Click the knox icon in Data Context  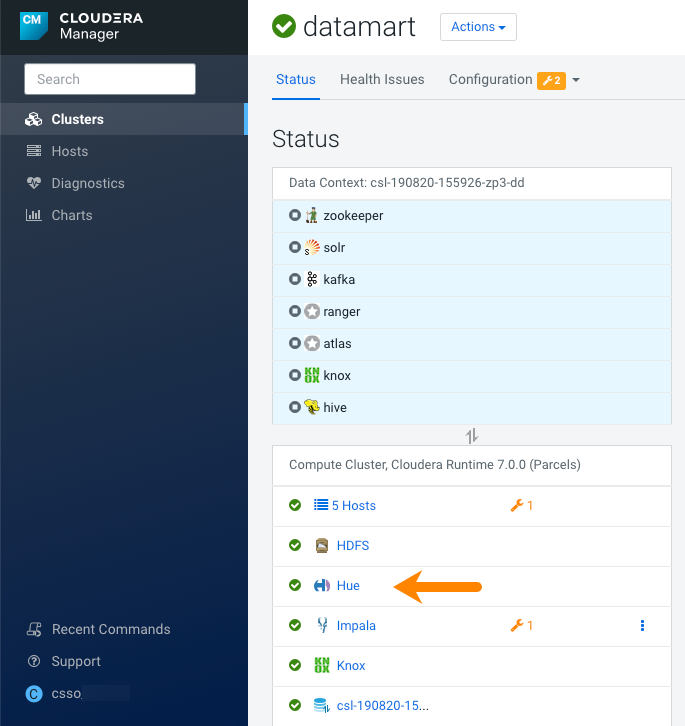click(312, 375)
